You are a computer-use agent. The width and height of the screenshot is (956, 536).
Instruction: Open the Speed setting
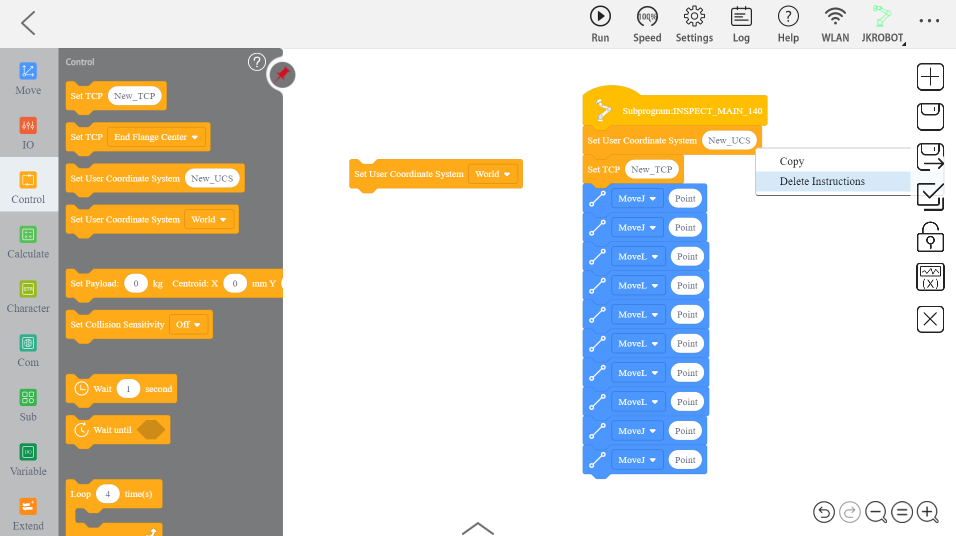[647, 17]
